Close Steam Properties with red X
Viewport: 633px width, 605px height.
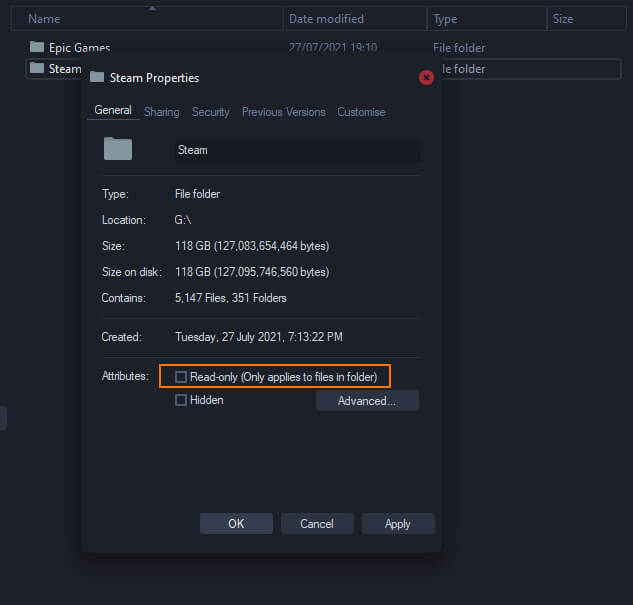click(x=426, y=77)
